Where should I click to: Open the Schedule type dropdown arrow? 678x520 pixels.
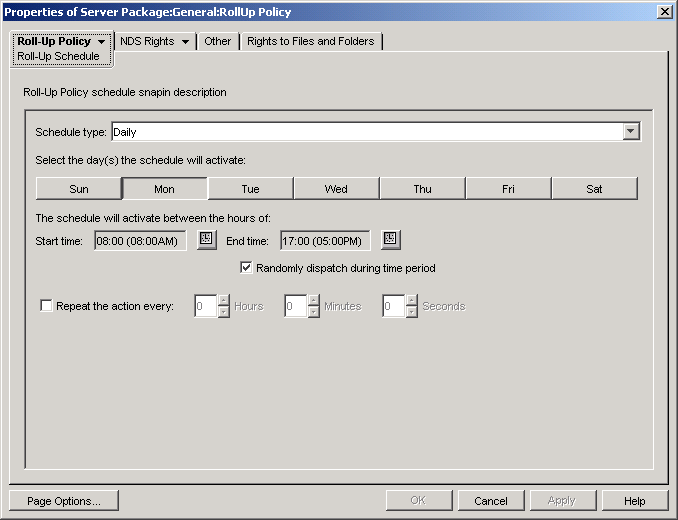631,131
